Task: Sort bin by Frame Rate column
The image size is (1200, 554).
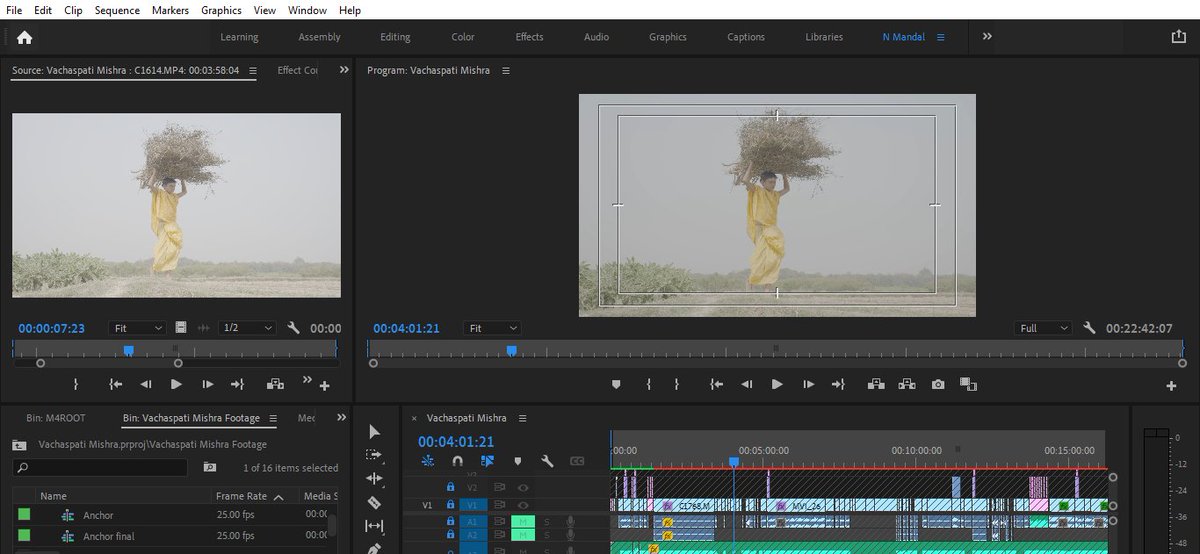Action: (242, 496)
